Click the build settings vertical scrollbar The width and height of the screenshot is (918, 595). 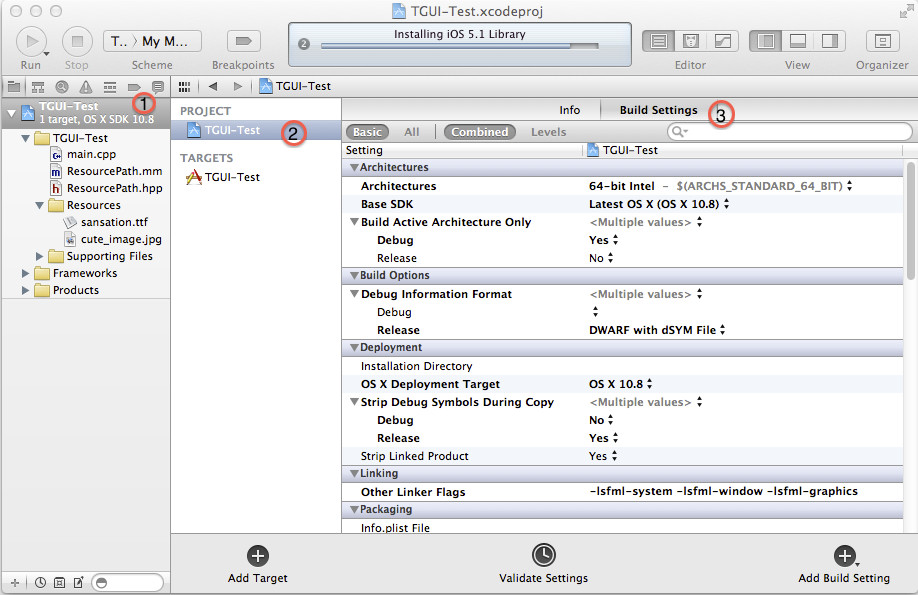tap(910, 220)
